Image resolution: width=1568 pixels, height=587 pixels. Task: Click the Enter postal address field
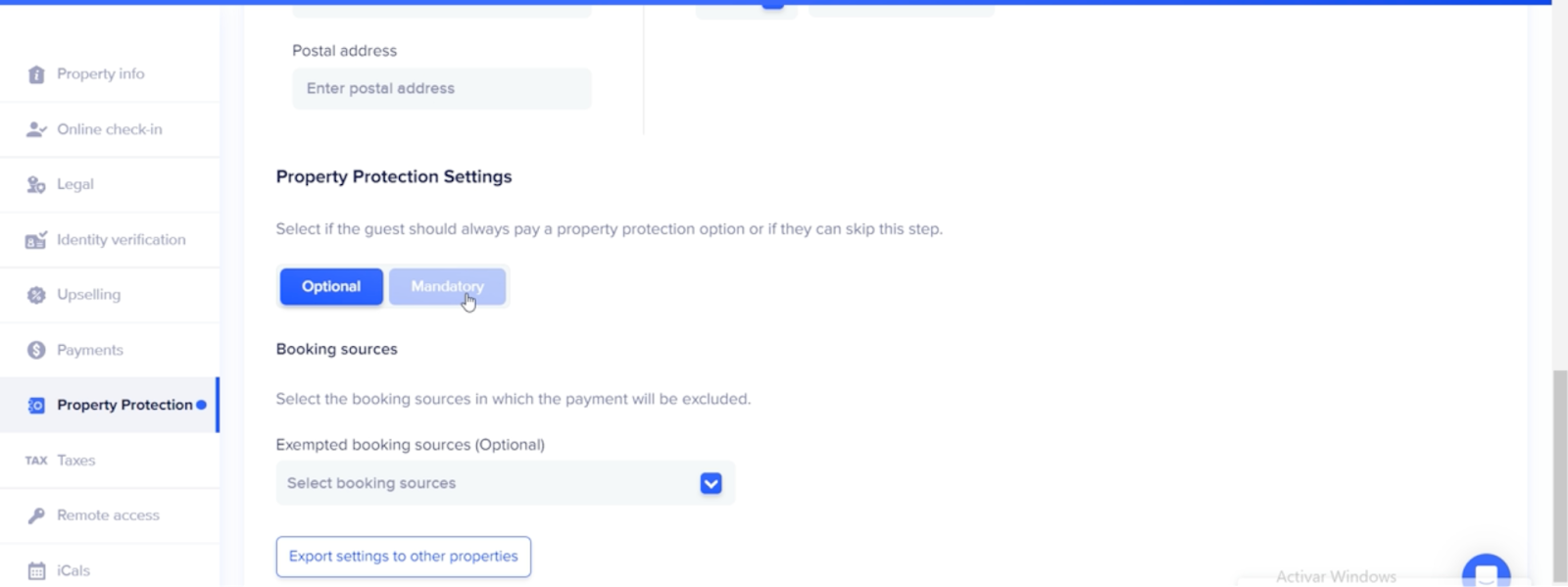pyautogui.click(x=441, y=88)
